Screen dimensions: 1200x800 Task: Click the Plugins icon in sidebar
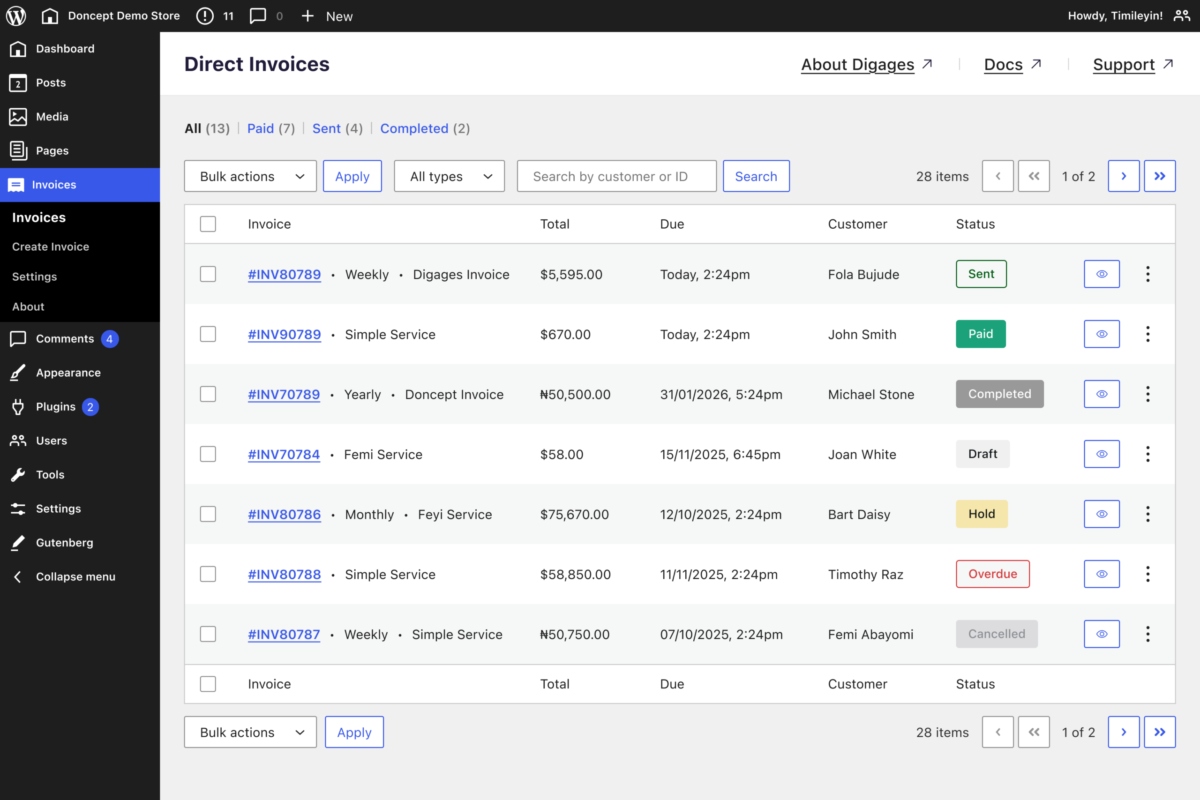[x=18, y=407]
